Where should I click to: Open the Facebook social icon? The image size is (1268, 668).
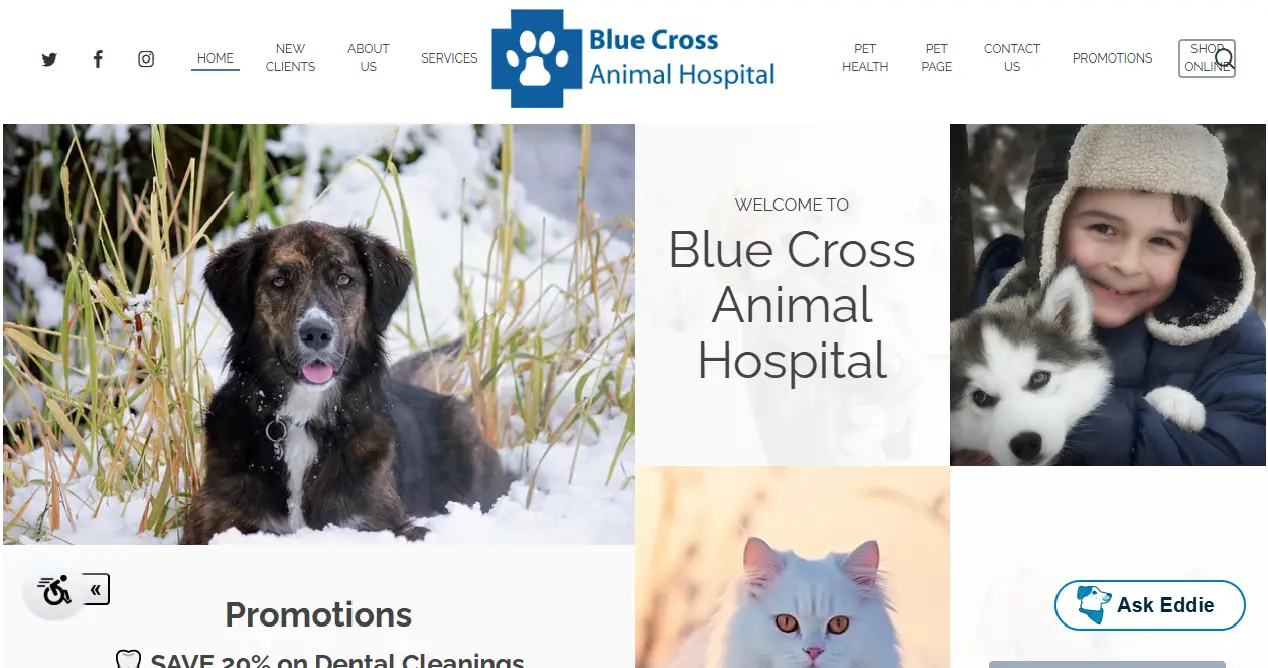point(98,59)
